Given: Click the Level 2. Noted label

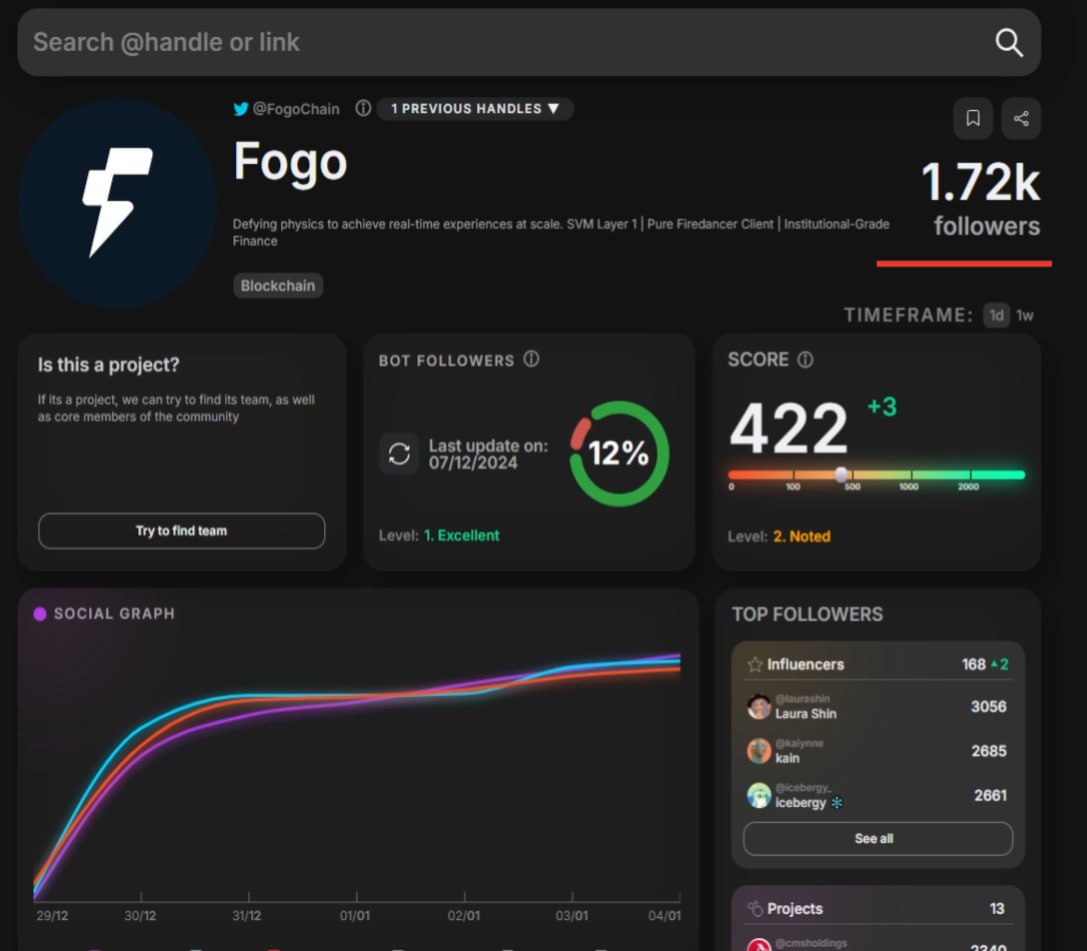Looking at the screenshot, I should [x=779, y=536].
